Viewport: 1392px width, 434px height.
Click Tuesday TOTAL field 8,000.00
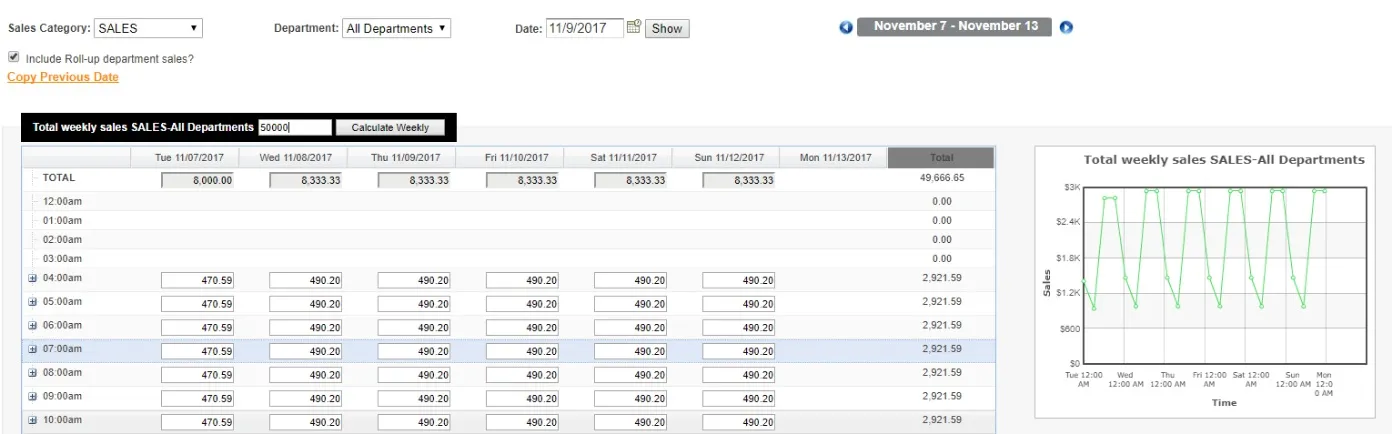(x=197, y=180)
